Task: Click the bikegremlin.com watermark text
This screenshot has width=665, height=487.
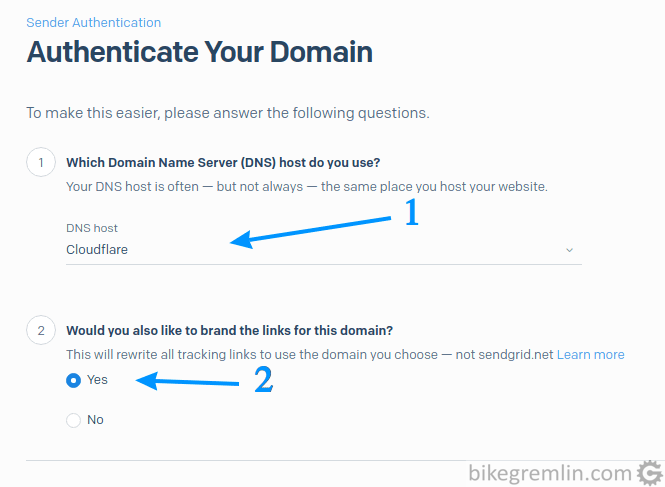Action: click(550, 473)
